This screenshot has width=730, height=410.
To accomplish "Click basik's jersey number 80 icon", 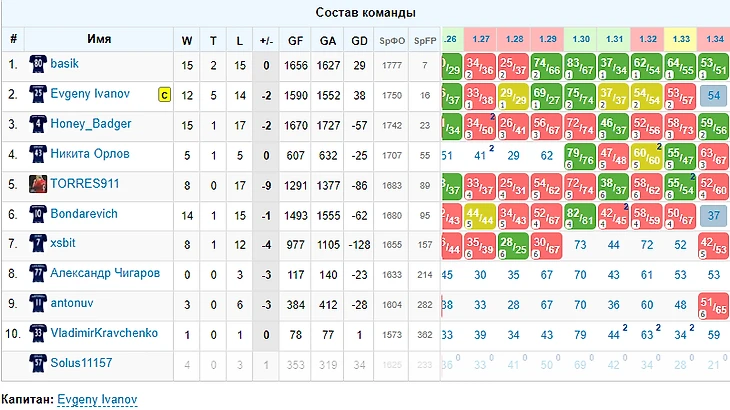I will click(38, 66).
